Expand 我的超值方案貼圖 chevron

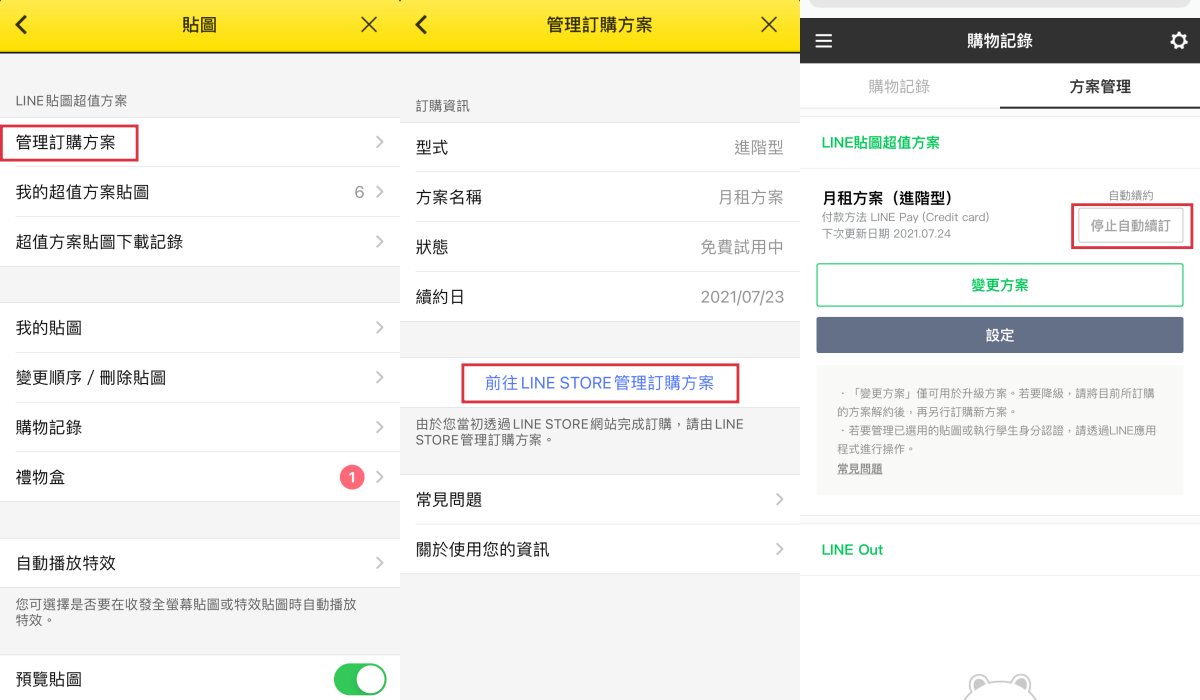tap(379, 192)
